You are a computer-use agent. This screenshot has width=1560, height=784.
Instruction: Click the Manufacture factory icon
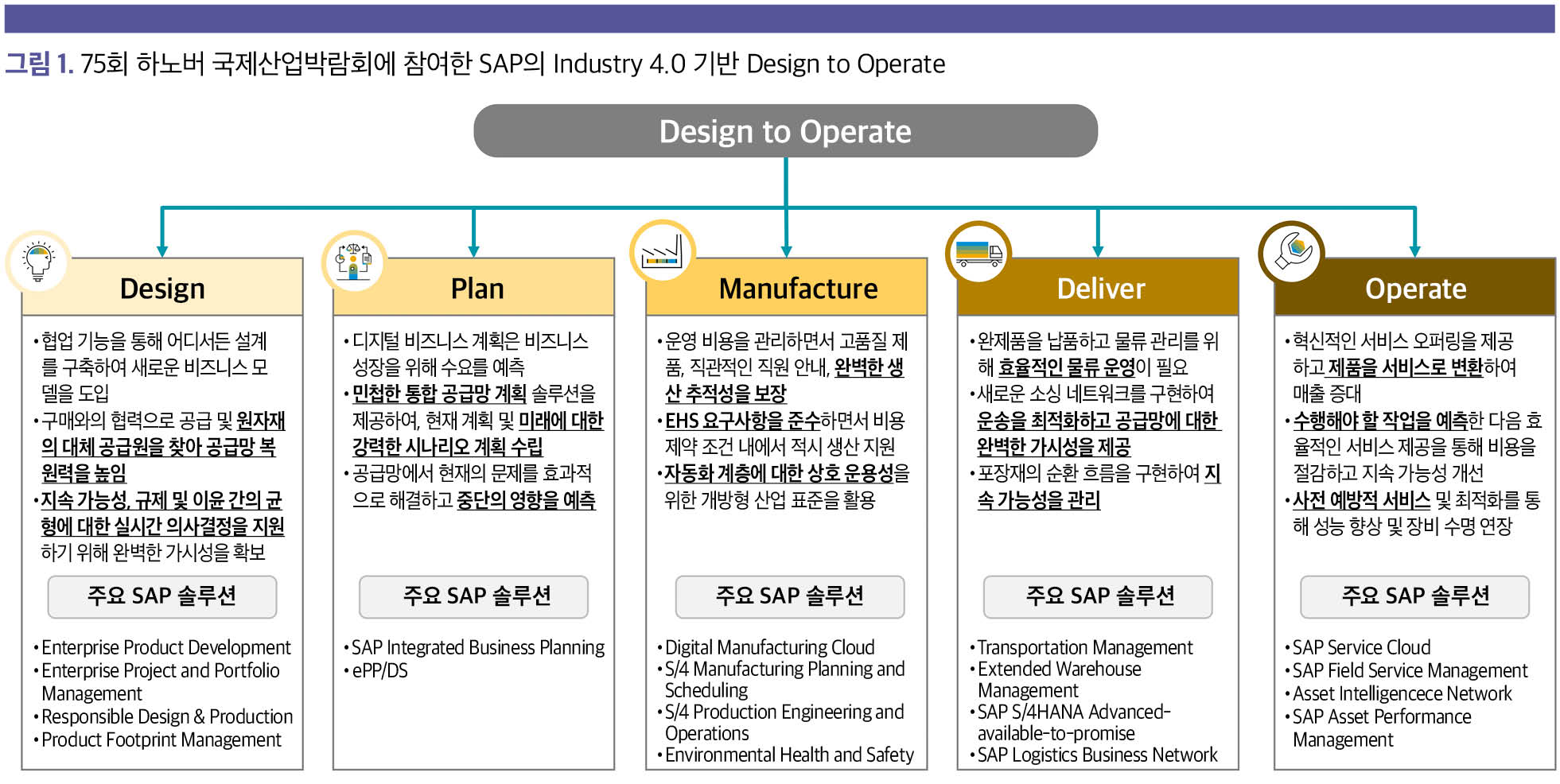click(663, 253)
